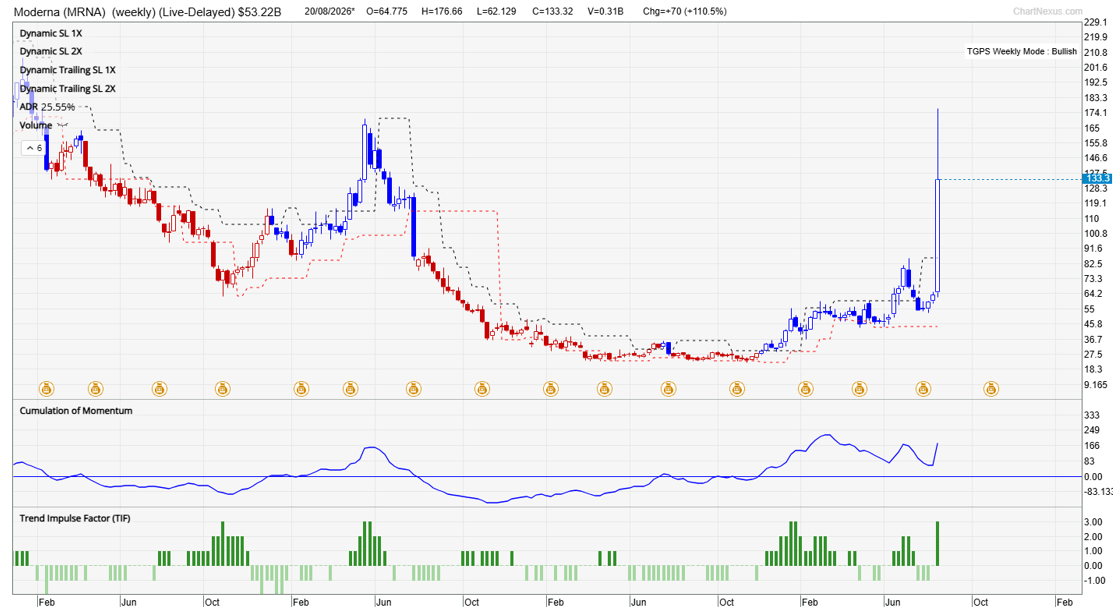The image size is (1113, 607).
Task: Click the Cumulation of Momentum panel title
Action: point(76,410)
